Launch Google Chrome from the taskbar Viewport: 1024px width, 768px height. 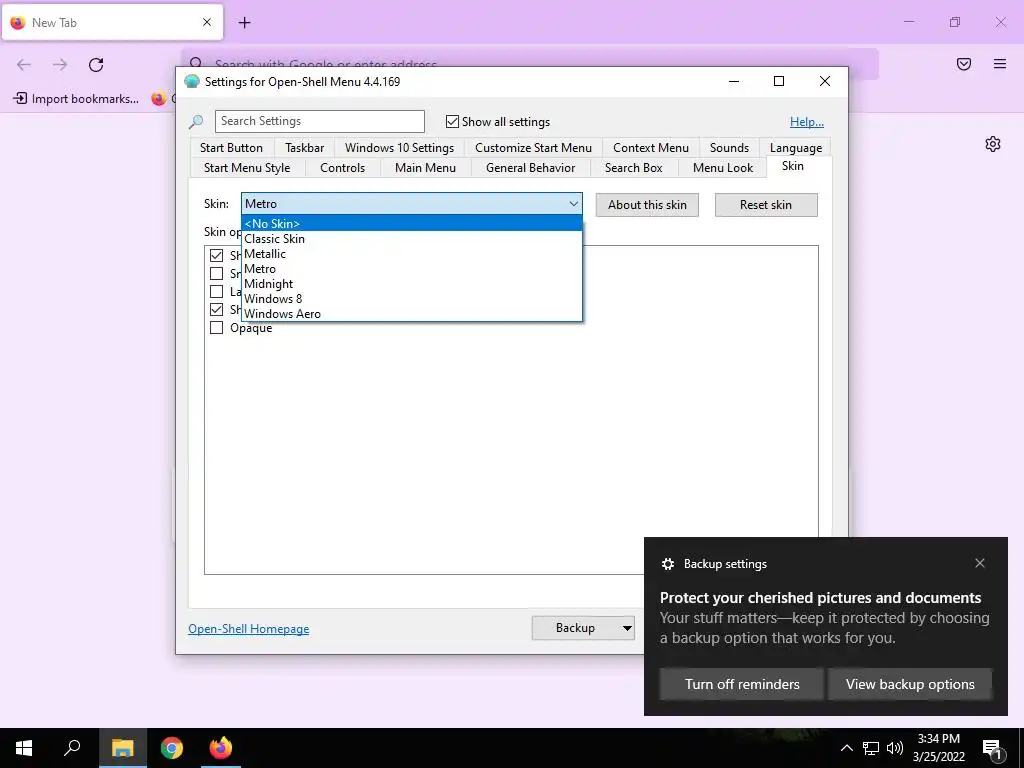pos(172,748)
